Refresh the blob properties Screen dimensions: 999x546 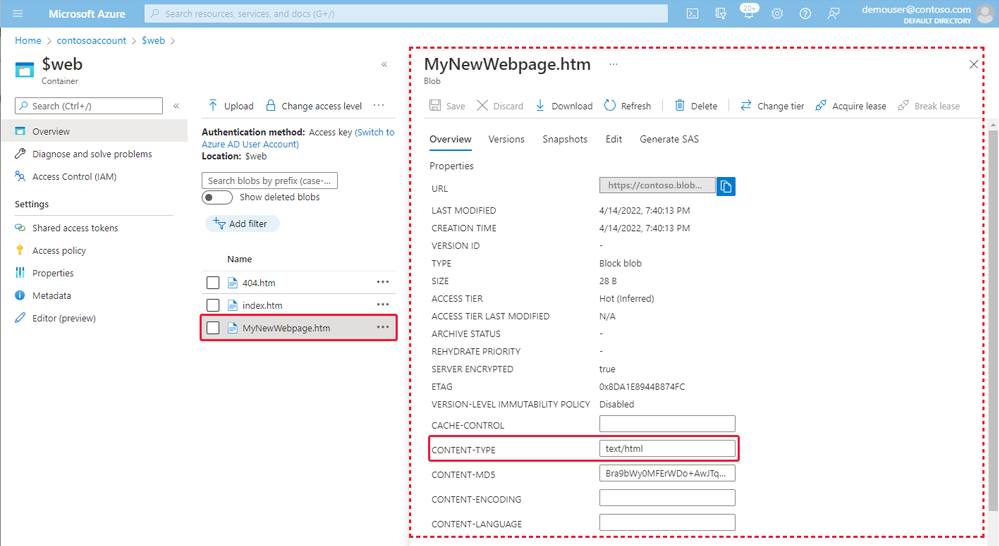[628, 106]
